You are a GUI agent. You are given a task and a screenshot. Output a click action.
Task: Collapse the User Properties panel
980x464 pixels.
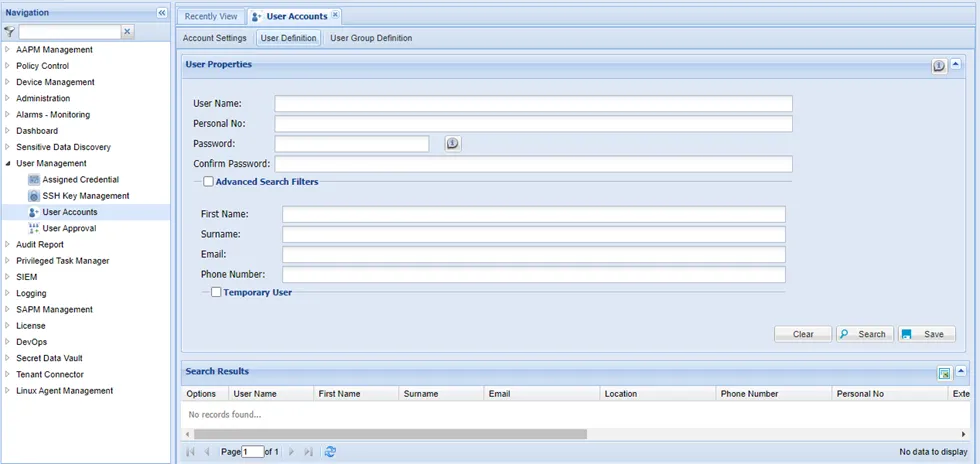click(956, 64)
